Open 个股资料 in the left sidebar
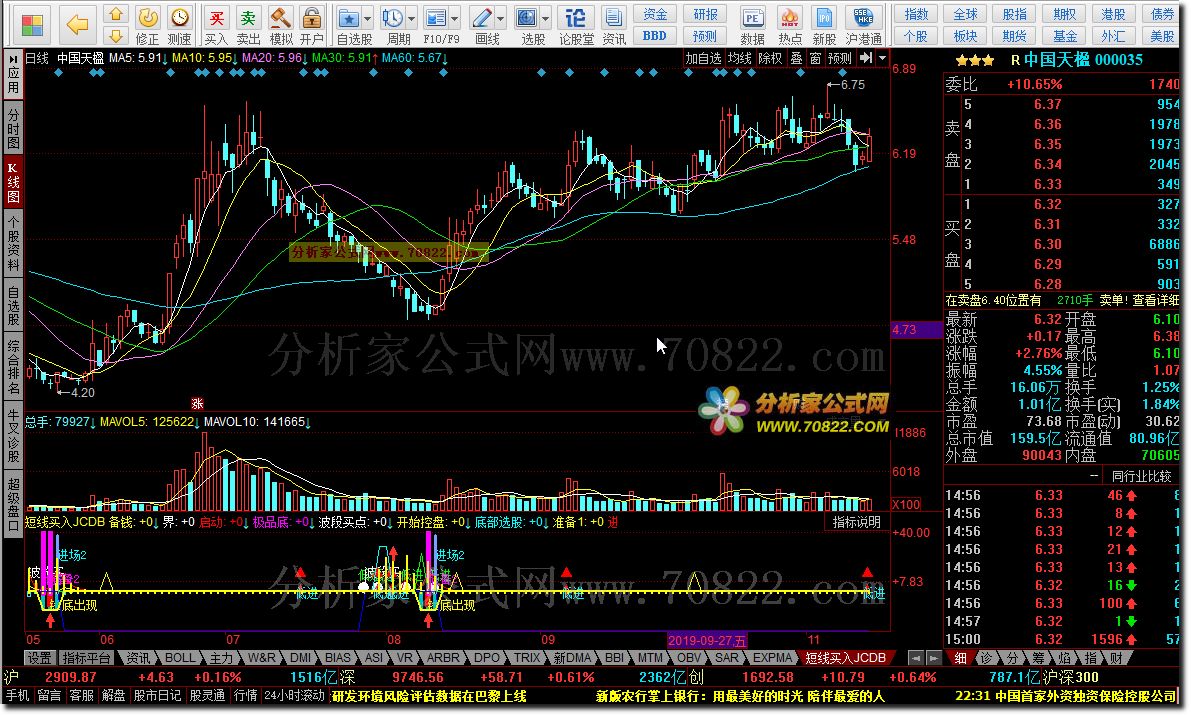Image resolution: width=1191 pixels, height=715 pixels. tap(13, 243)
